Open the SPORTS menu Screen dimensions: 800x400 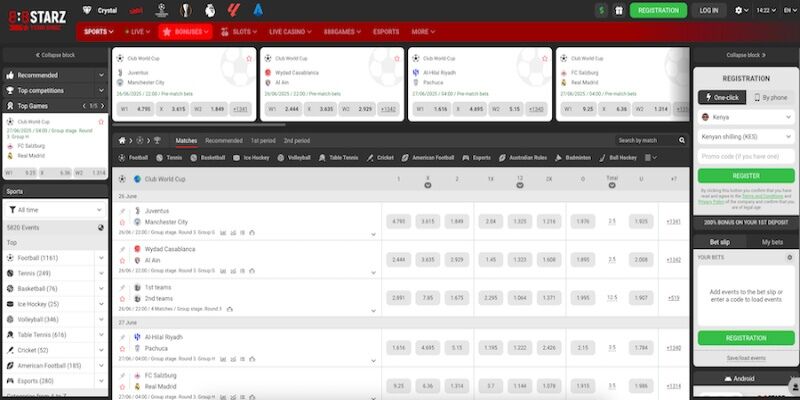coord(98,32)
